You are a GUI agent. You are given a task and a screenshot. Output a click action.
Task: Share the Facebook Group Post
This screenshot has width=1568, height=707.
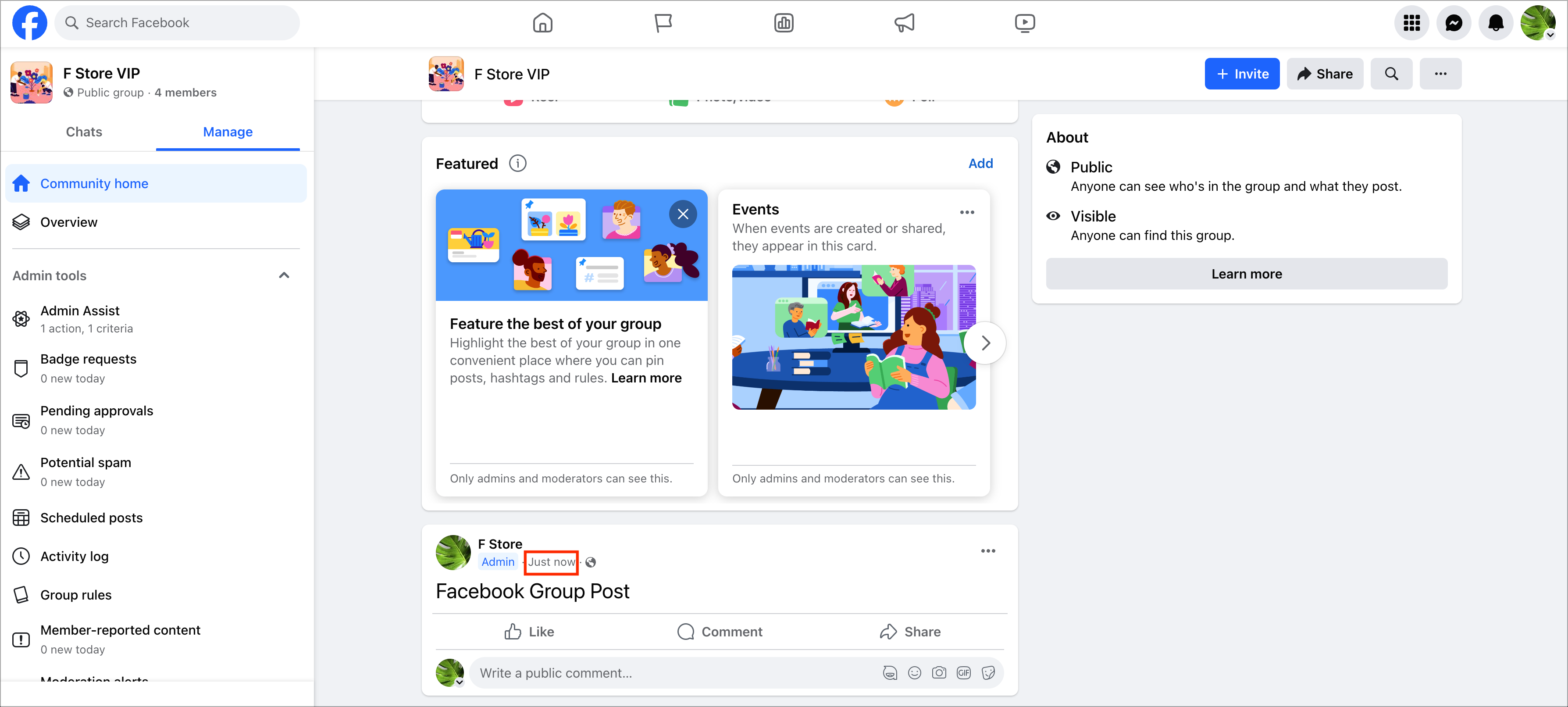(910, 632)
